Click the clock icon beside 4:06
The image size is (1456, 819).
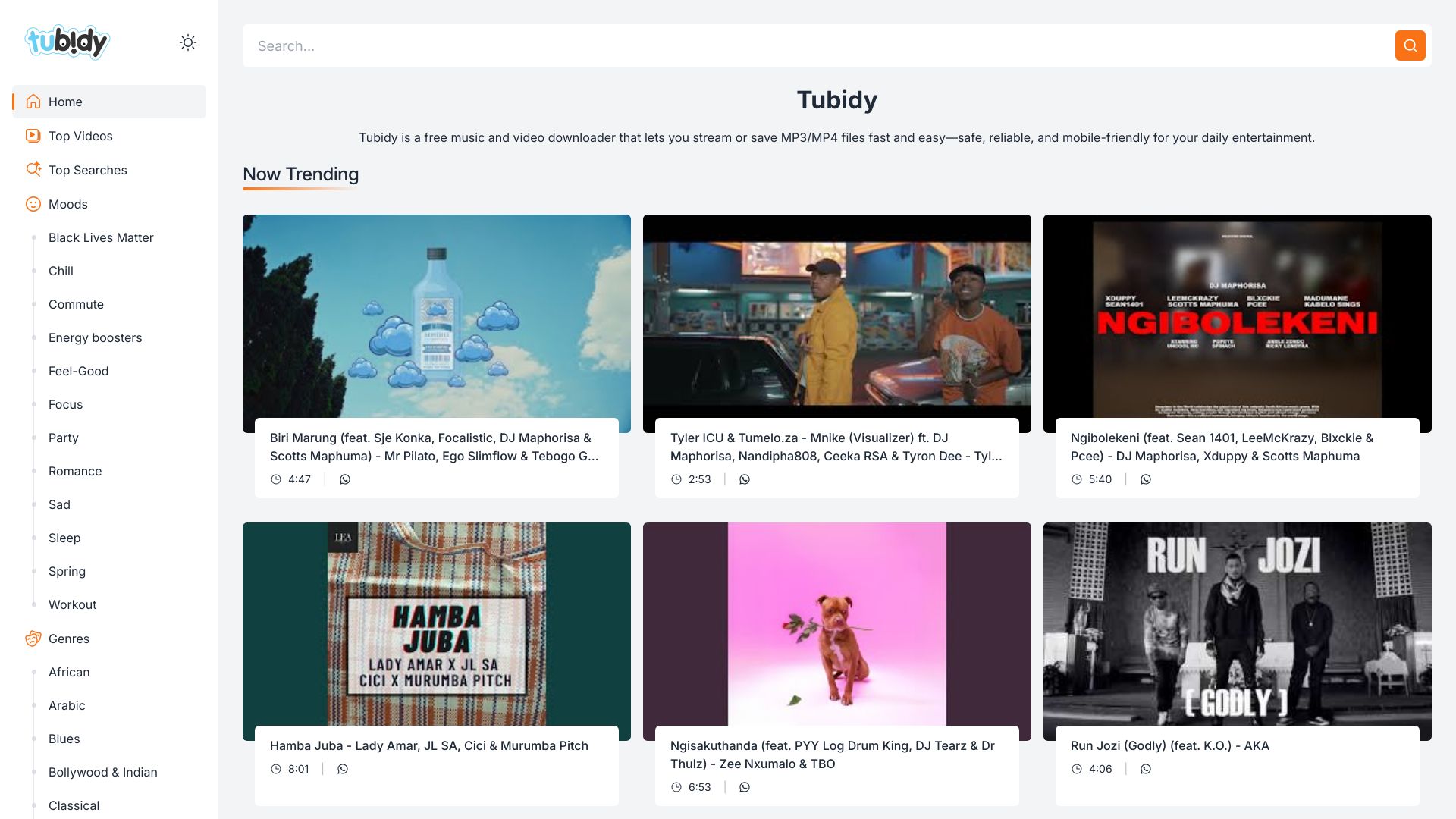[x=1077, y=769]
